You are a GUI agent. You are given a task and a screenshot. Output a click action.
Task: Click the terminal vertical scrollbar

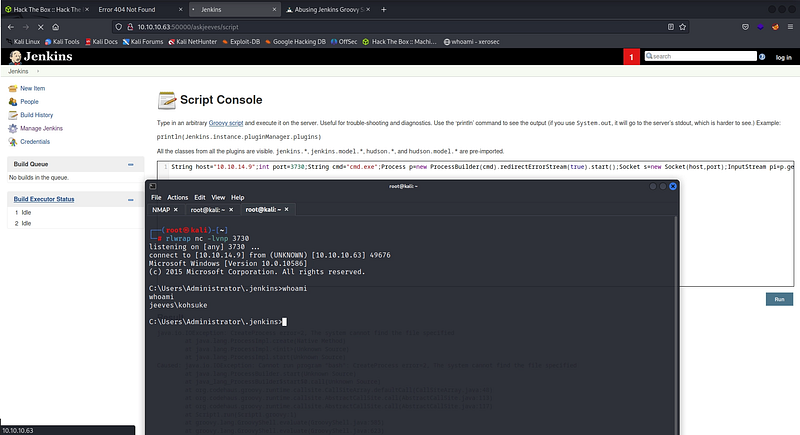click(x=676, y=325)
